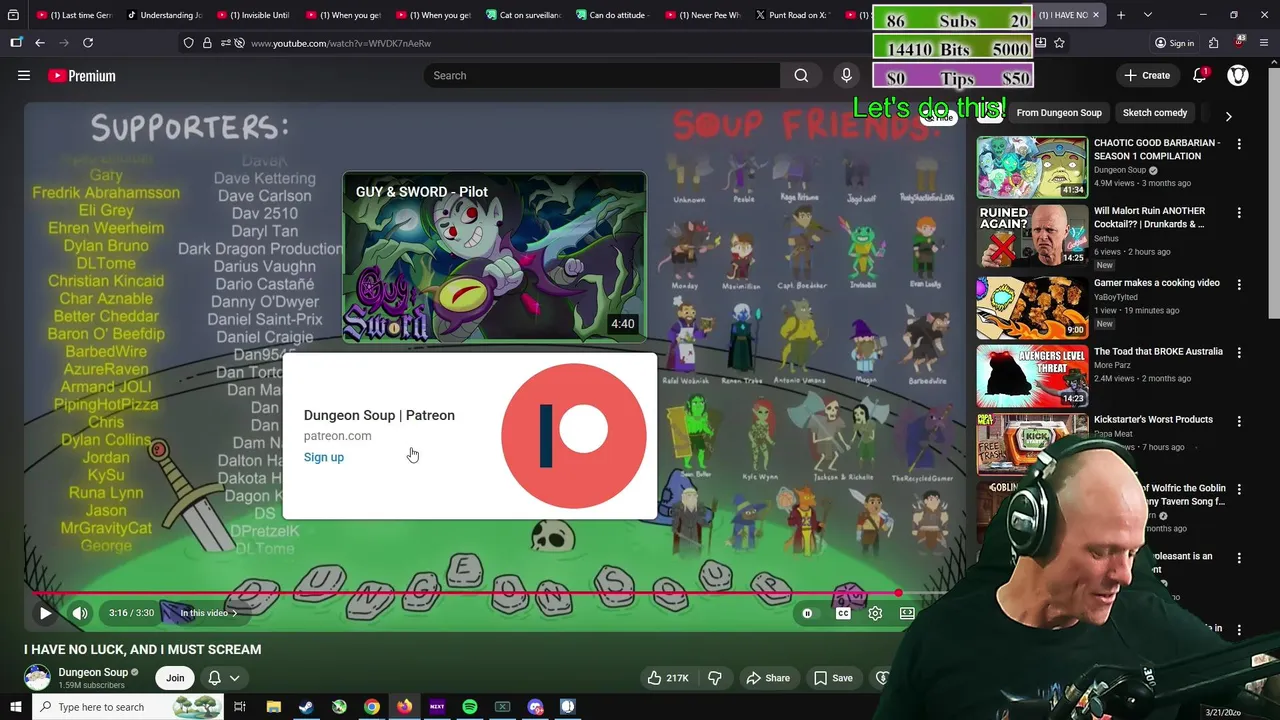Open the browser tab list dropdown arrow
Screen dimensions: 1280x720
[x=1148, y=15]
